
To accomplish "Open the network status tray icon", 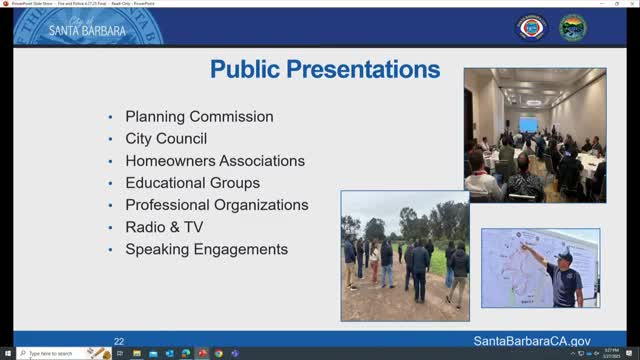I will [581, 354].
